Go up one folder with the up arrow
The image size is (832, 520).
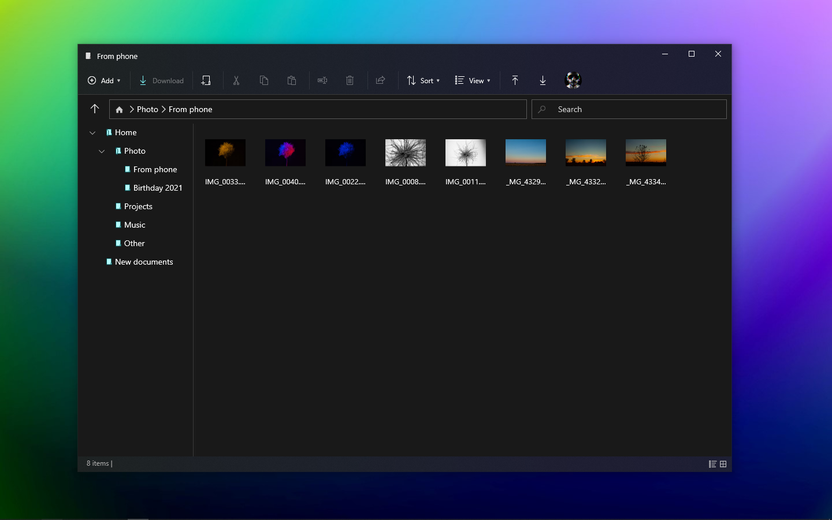94,109
